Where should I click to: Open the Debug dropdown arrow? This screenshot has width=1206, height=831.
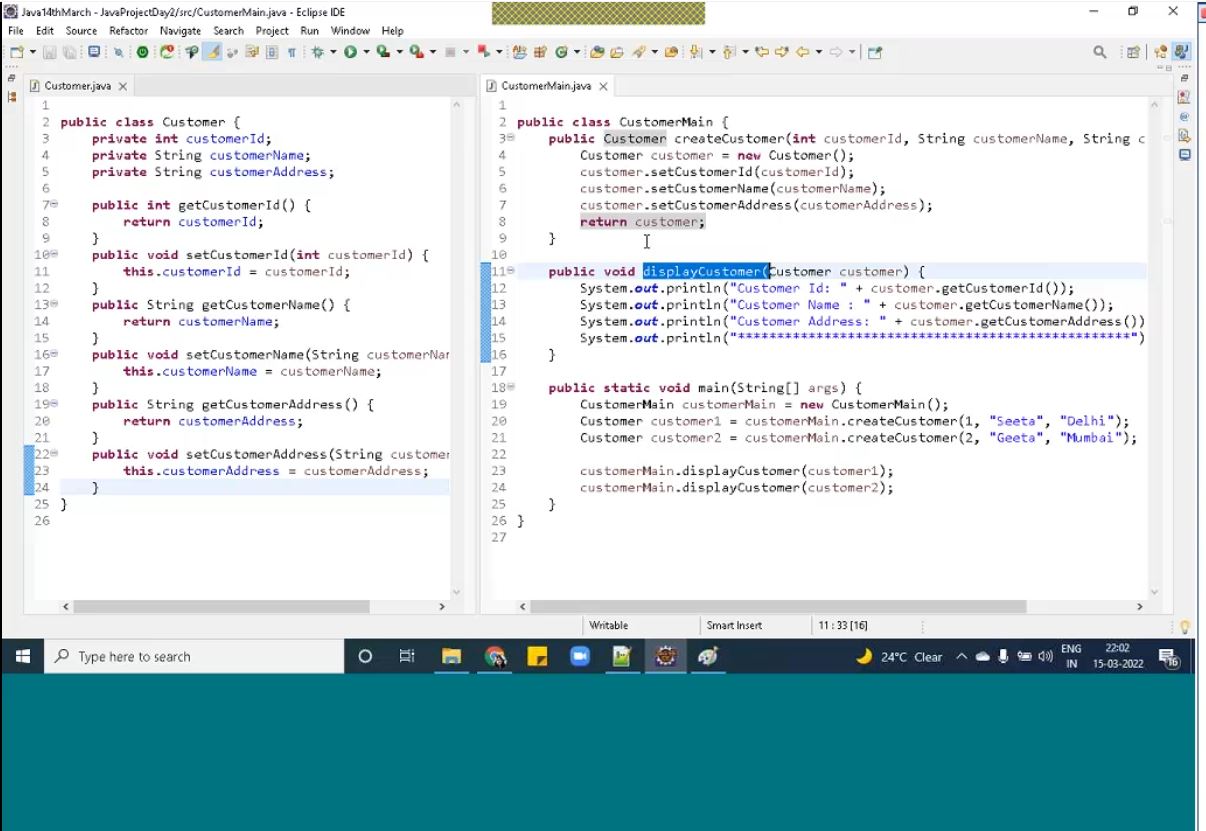(x=332, y=52)
